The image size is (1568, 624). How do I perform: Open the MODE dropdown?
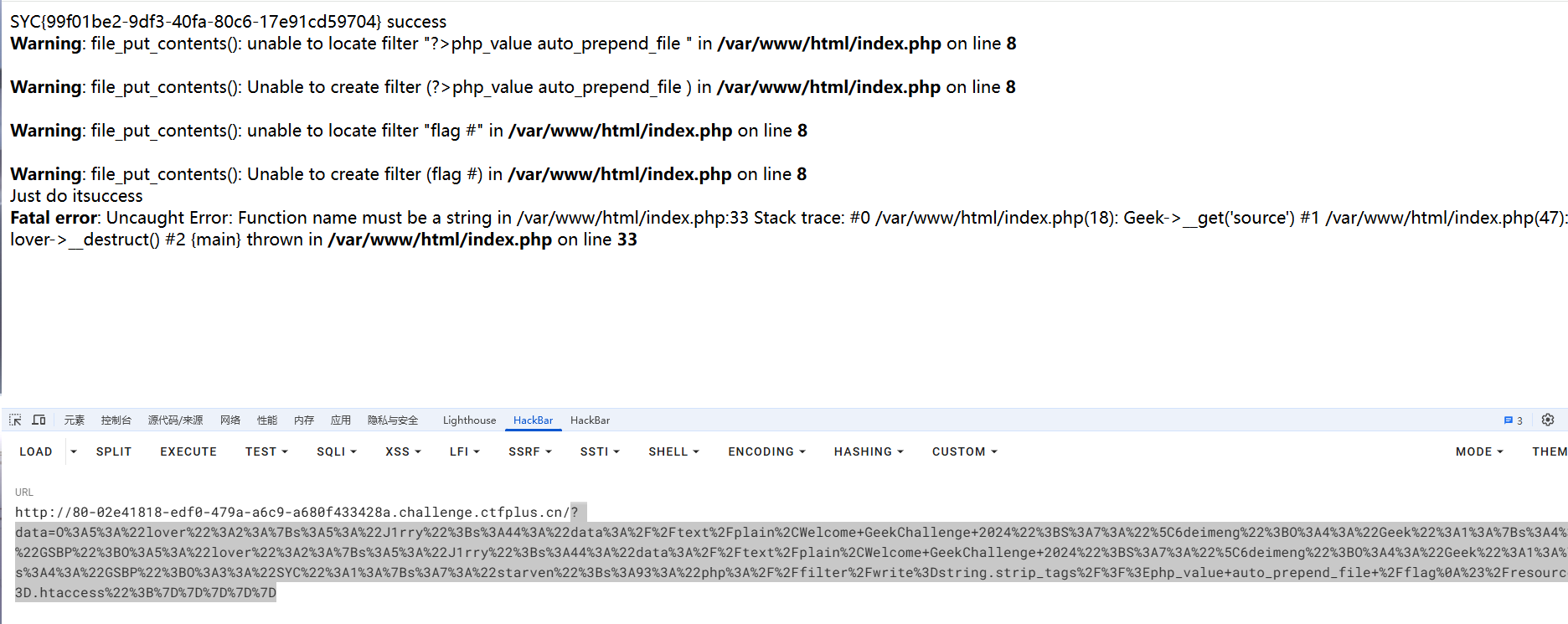pos(1479,451)
